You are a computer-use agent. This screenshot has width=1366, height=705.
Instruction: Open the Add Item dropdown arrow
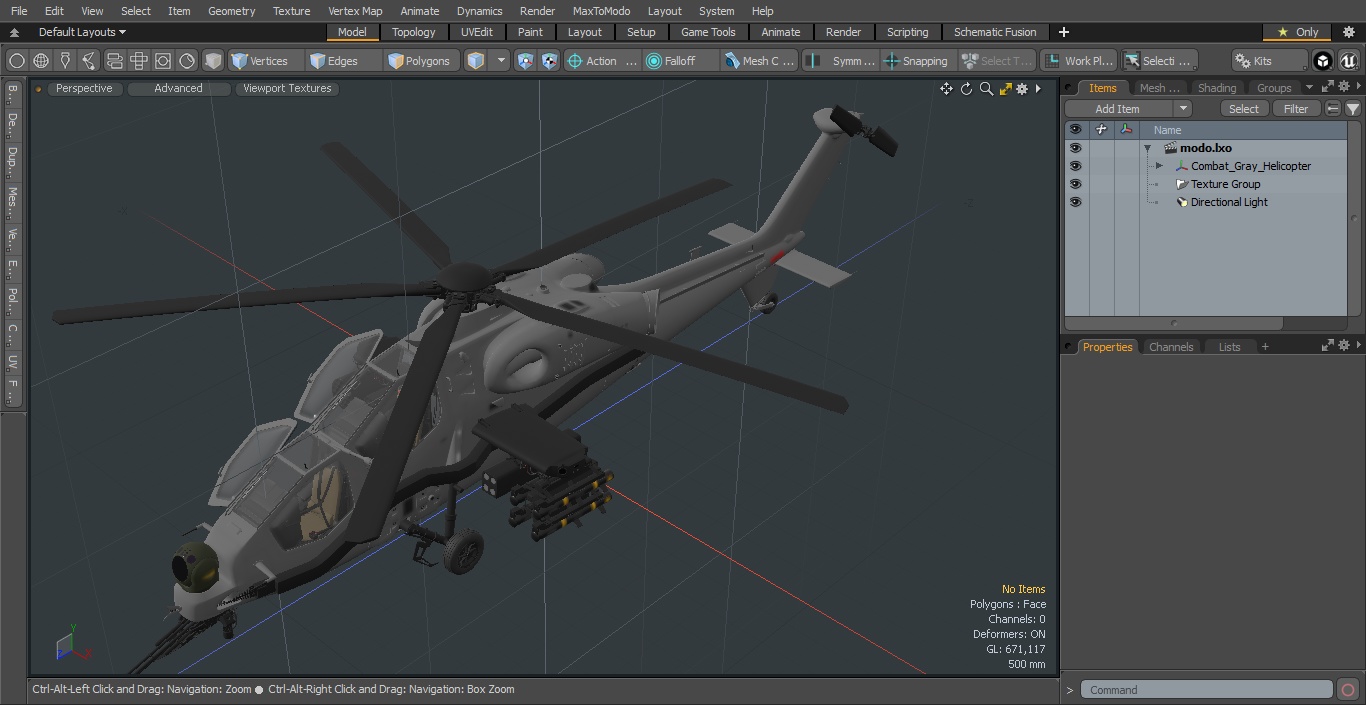[1183, 109]
